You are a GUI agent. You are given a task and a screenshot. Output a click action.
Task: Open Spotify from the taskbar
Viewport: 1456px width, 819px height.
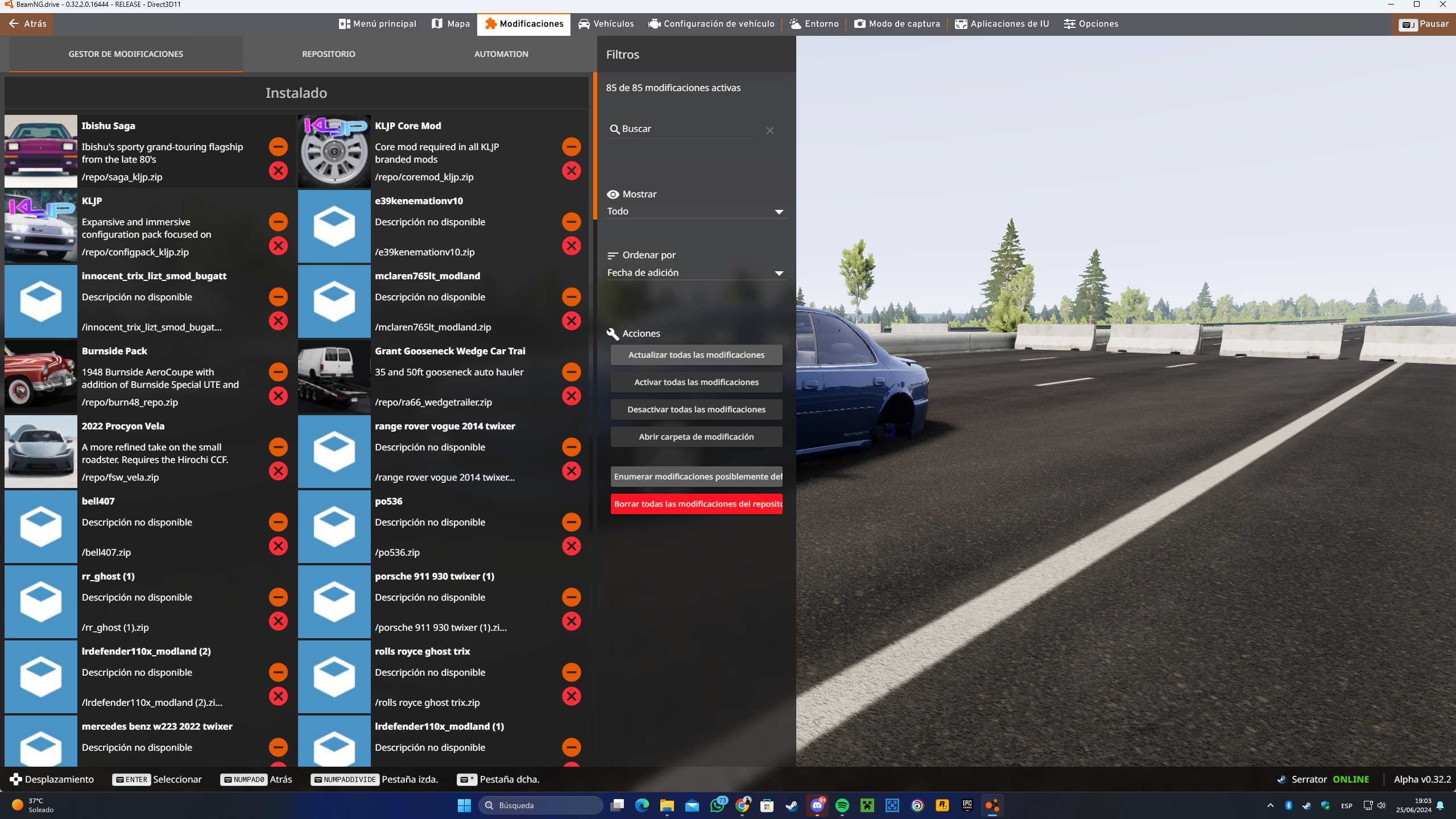click(x=842, y=805)
